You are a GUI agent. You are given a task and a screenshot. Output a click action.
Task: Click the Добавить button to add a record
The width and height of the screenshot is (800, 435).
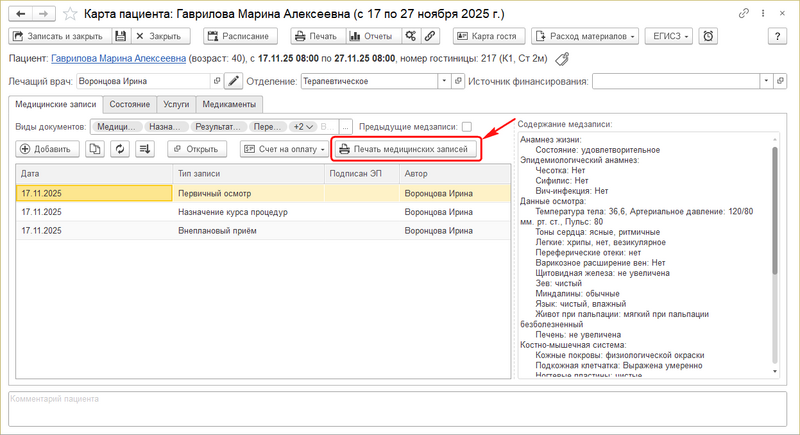pos(47,149)
